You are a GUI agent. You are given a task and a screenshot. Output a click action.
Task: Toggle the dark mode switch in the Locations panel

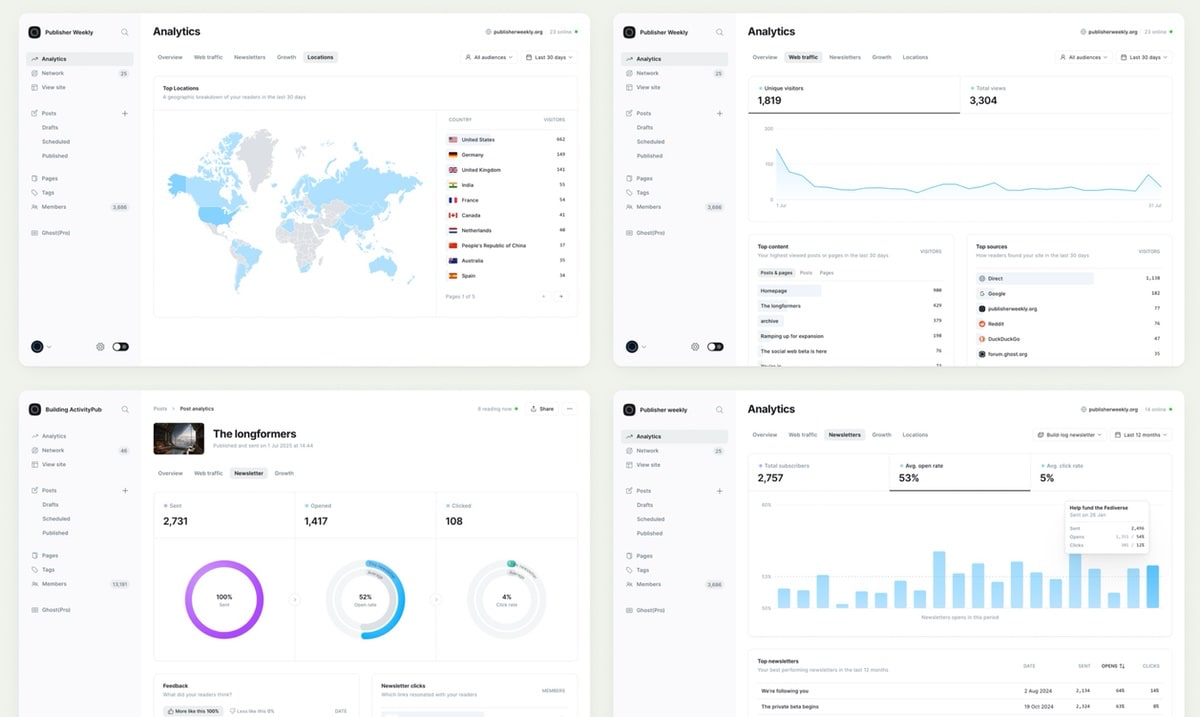click(121, 347)
